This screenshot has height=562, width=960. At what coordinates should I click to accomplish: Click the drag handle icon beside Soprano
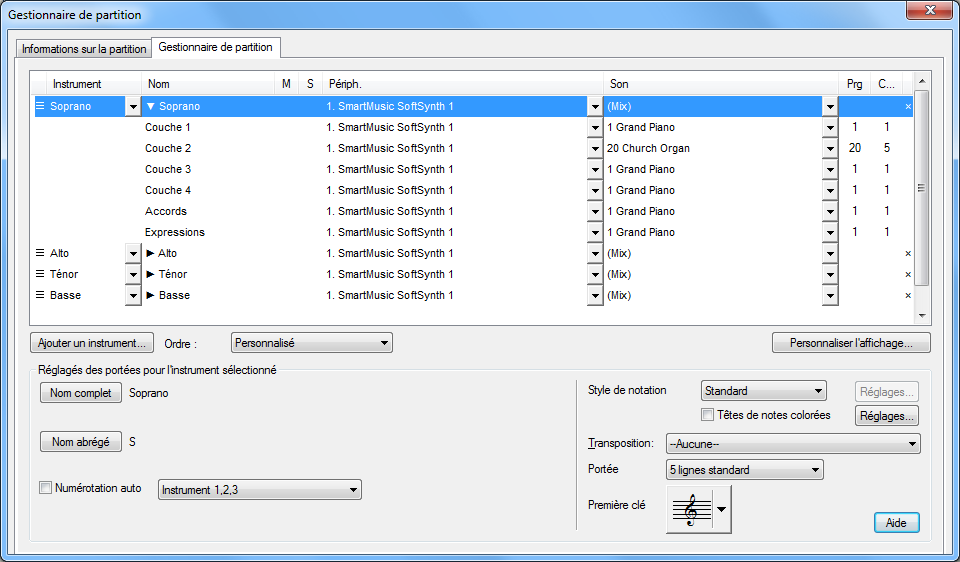tap(40, 106)
